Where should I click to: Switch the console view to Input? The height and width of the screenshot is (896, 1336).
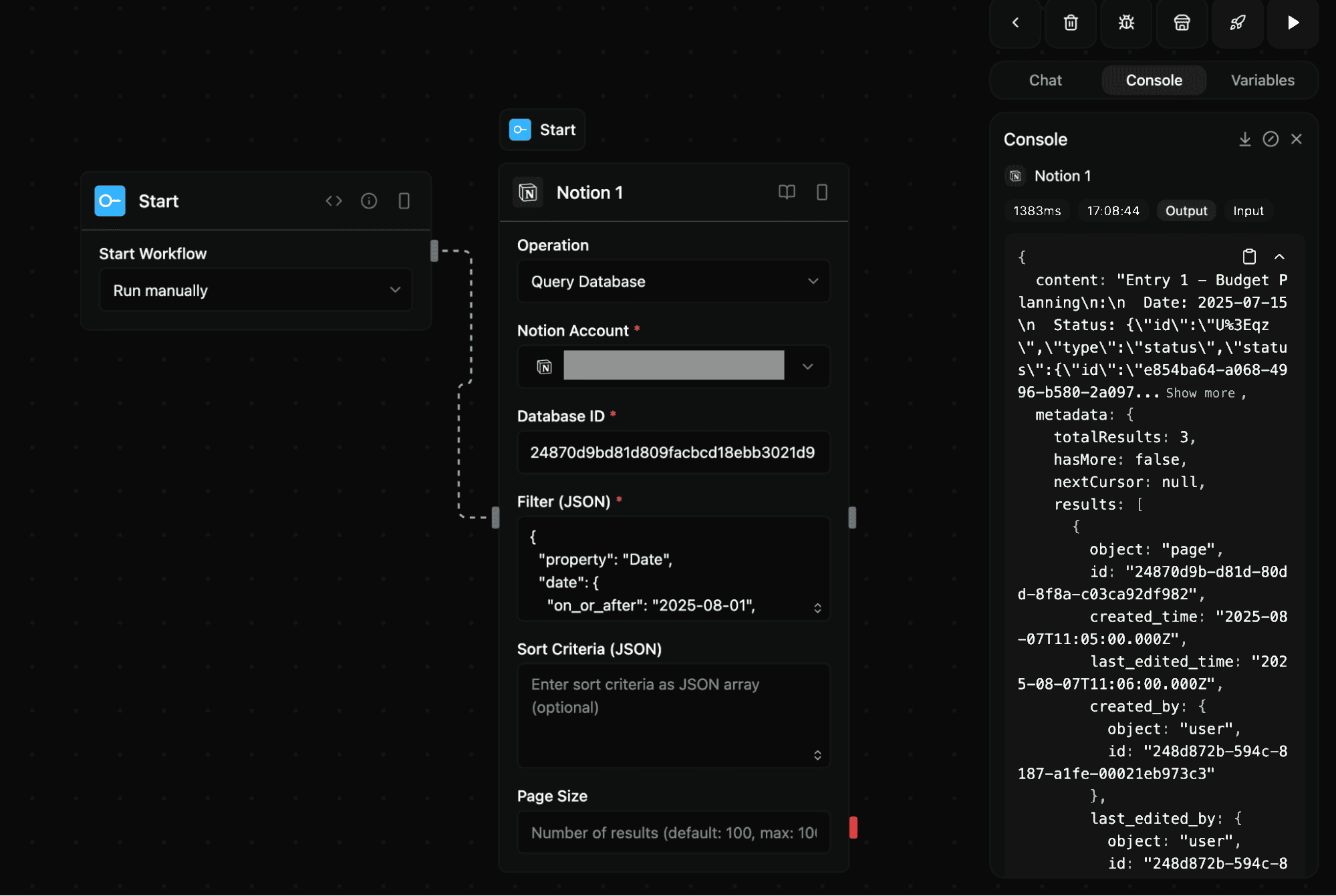point(1248,210)
